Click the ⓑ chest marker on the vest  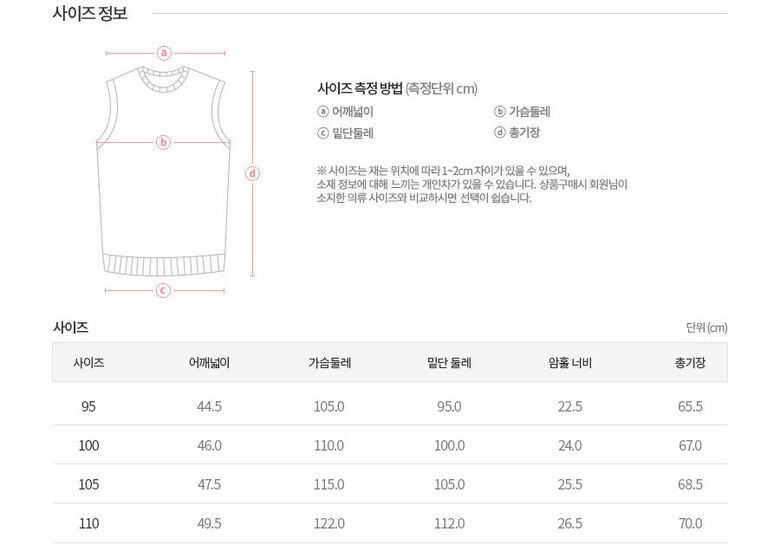[164, 142]
